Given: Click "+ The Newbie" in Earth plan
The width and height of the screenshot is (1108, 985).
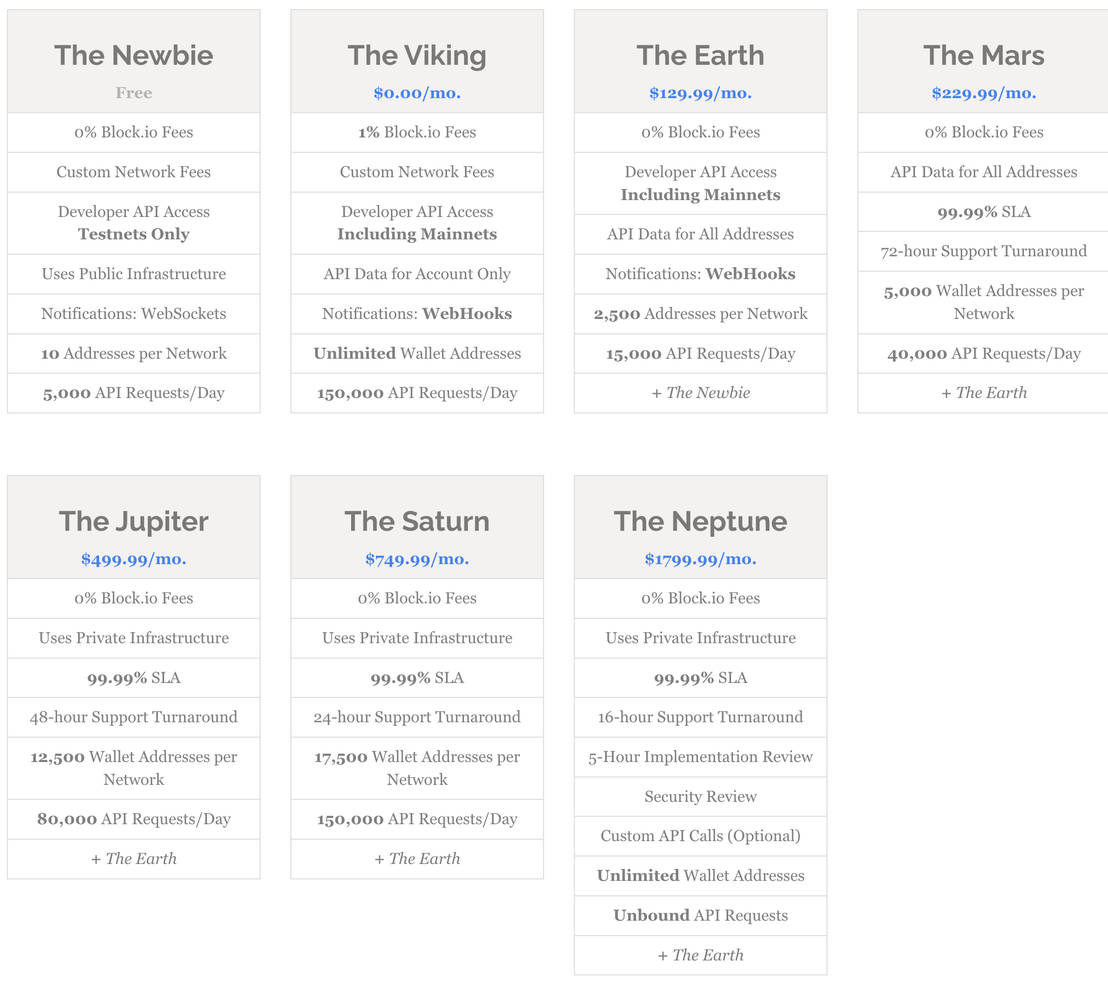Looking at the screenshot, I should [x=700, y=393].
